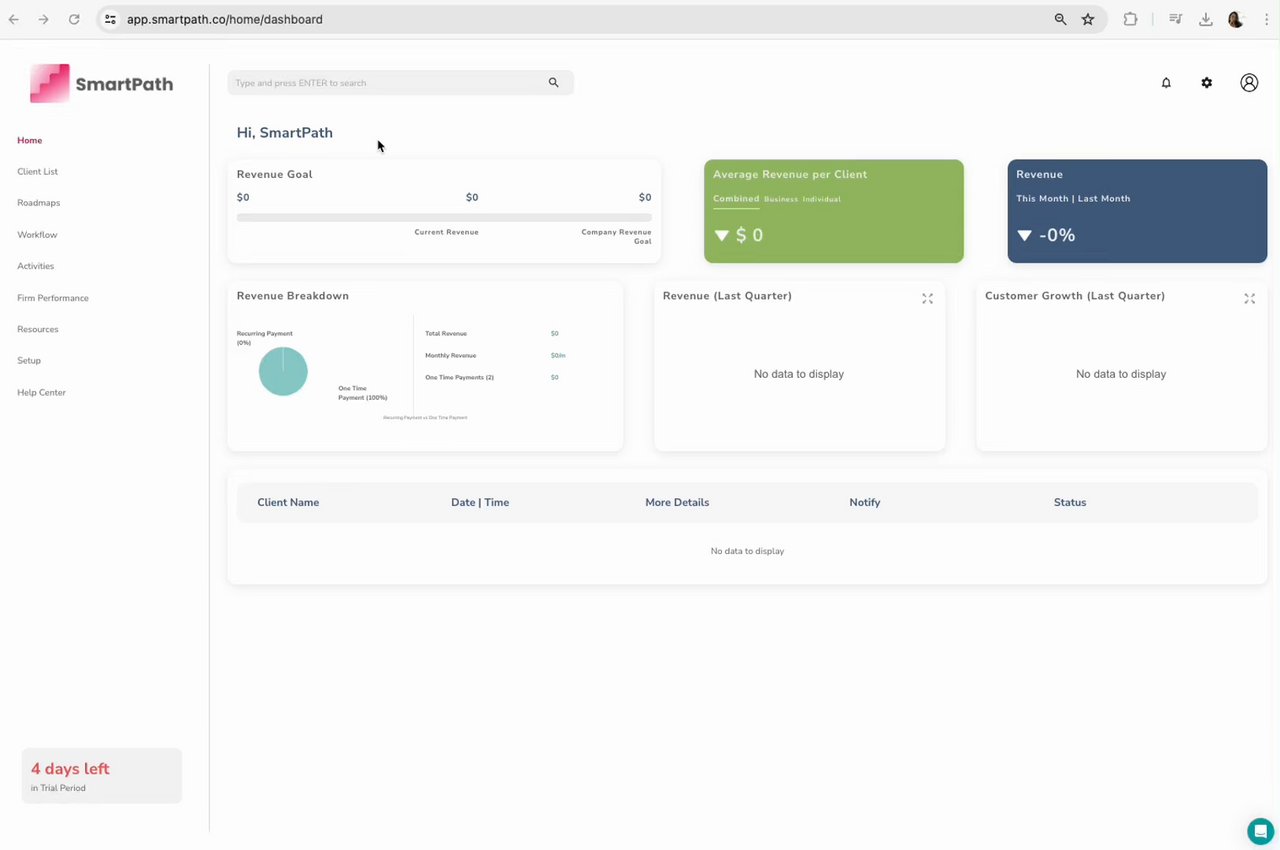
Task: Click the Hi, SmartPath greeting
Action: [x=285, y=133]
